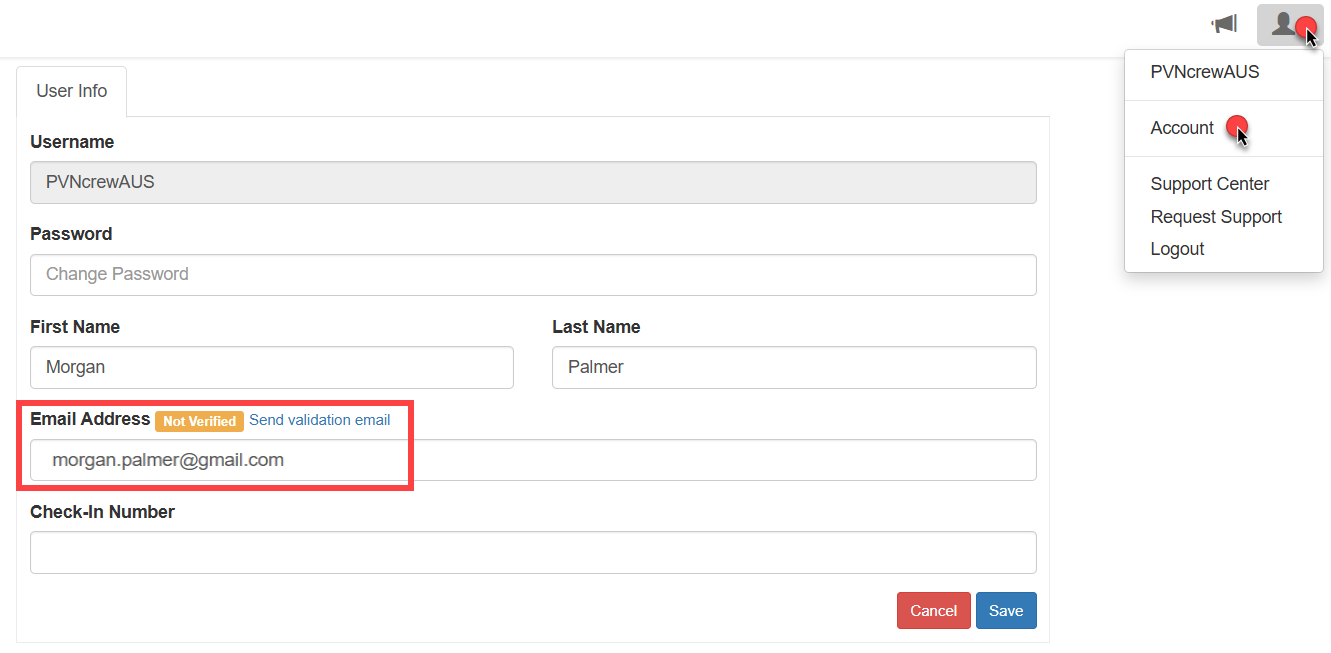Choose Request Support in the dropdown menu
This screenshot has width=1331, height=653.
1216,216
